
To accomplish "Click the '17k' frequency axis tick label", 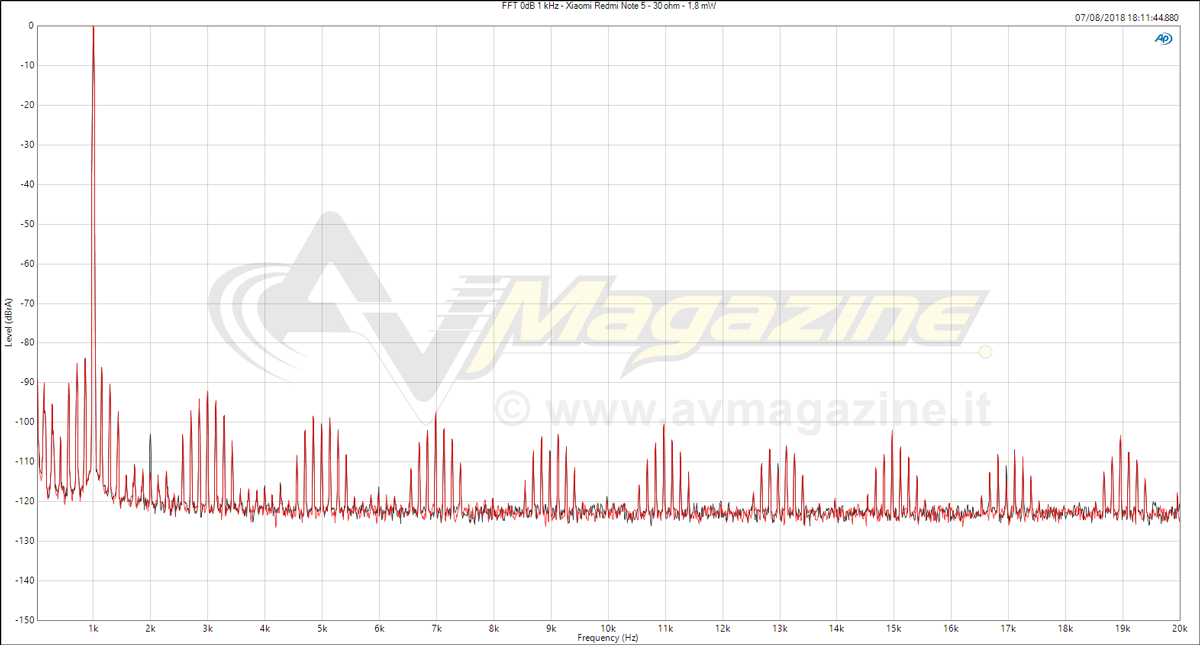I will click(1008, 629).
